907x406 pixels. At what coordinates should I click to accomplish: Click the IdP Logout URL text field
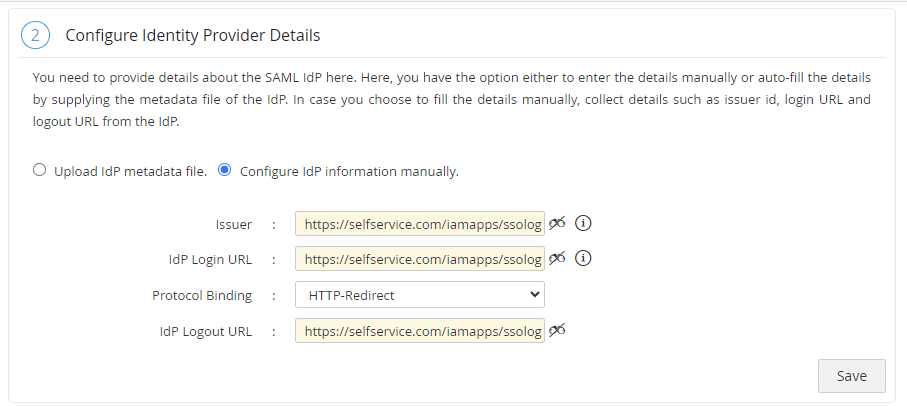coord(419,331)
